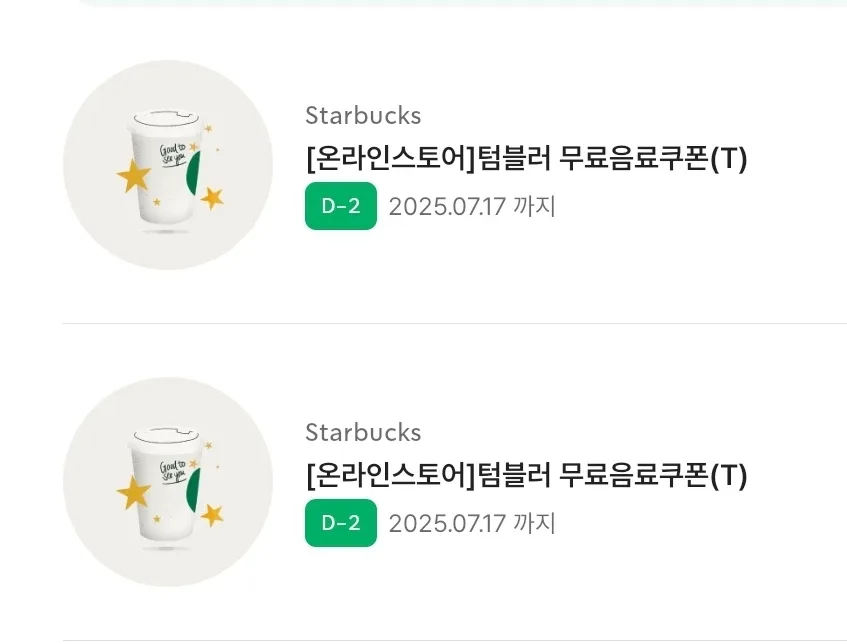Click the 'Good to see you' text on the second cup
This screenshot has height=644, width=847.
pyautogui.click(x=173, y=472)
